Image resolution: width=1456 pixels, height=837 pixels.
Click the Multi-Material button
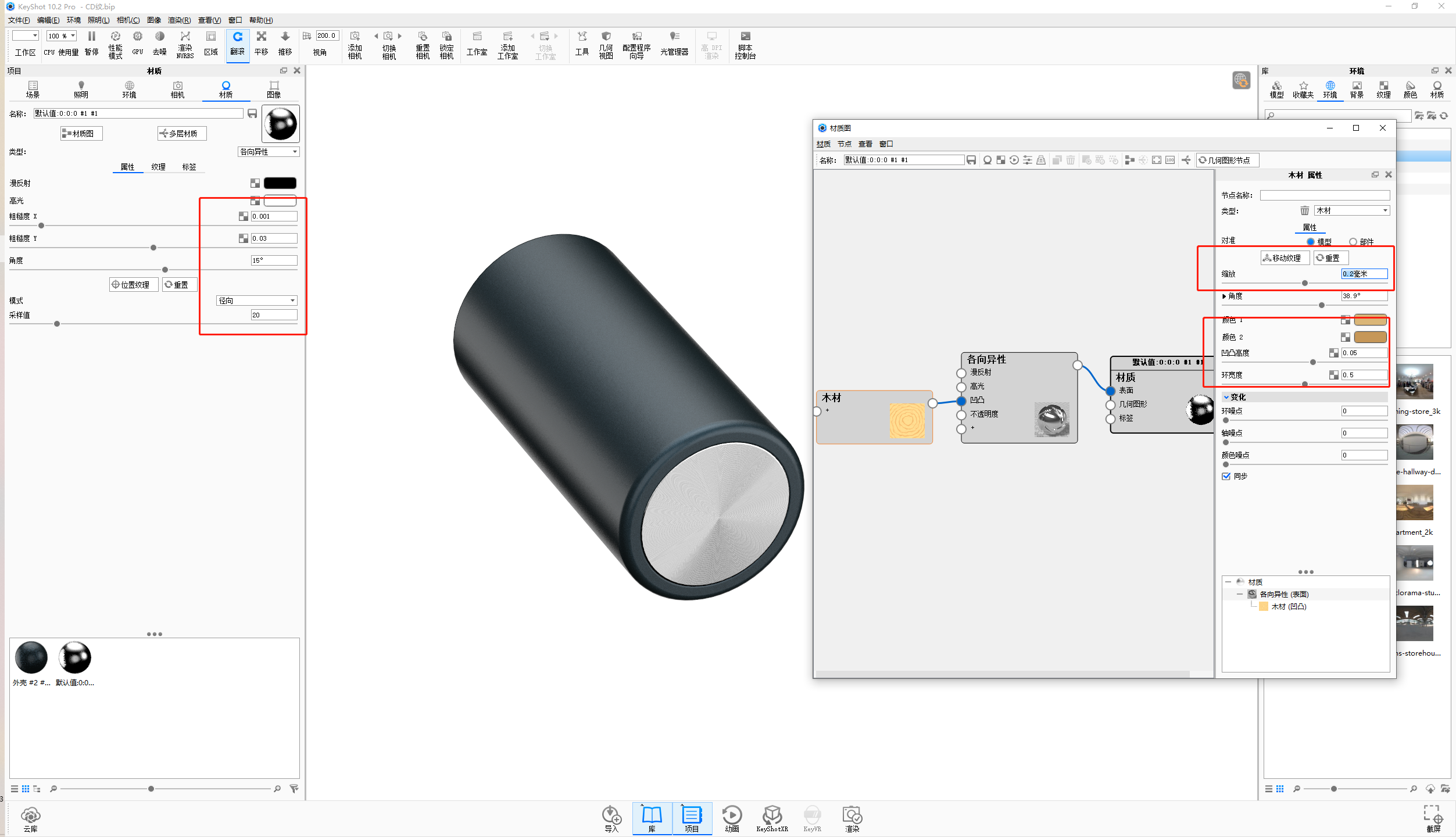point(182,134)
